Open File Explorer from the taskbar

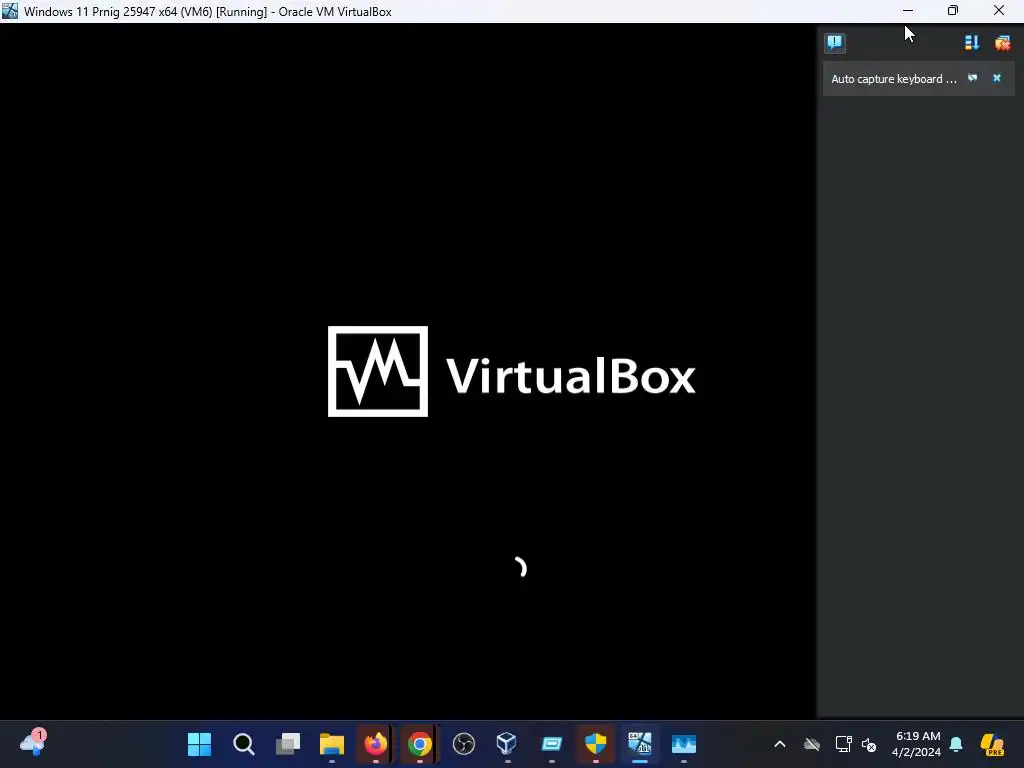pos(332,744)
